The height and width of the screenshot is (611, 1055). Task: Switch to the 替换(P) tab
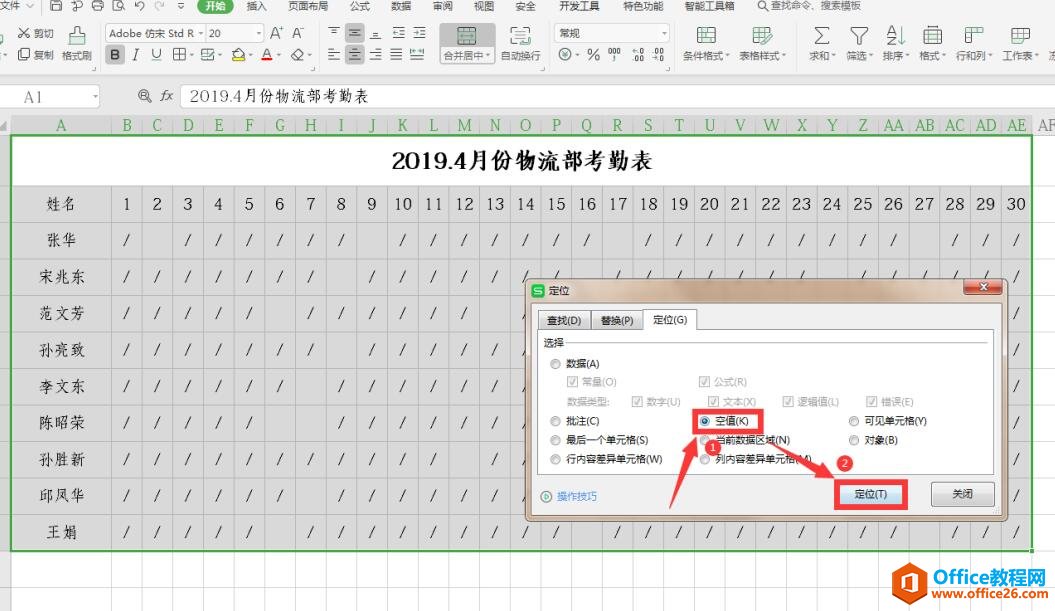click(x=617, y=320)
